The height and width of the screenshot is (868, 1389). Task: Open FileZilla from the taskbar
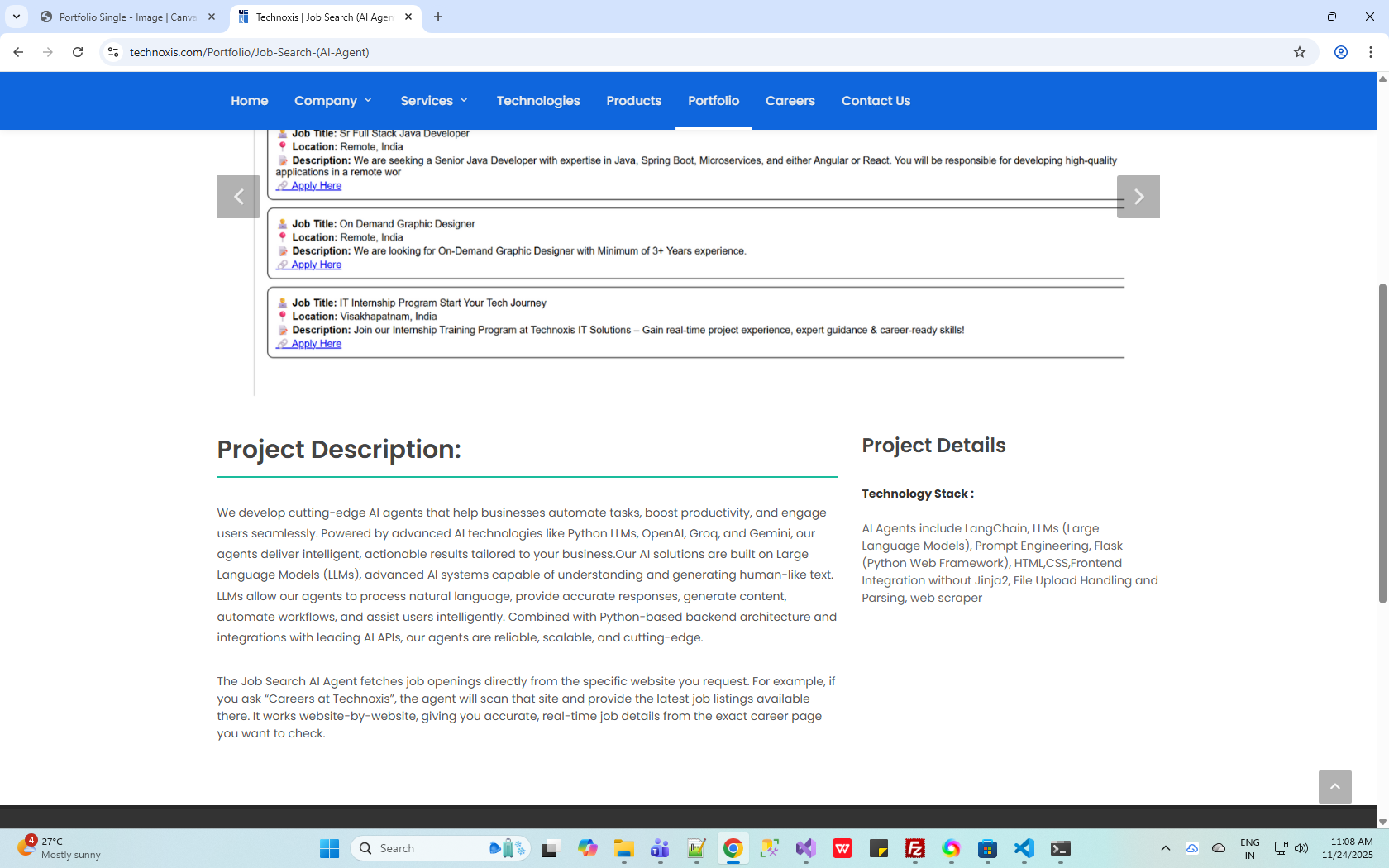pos(914,848)
